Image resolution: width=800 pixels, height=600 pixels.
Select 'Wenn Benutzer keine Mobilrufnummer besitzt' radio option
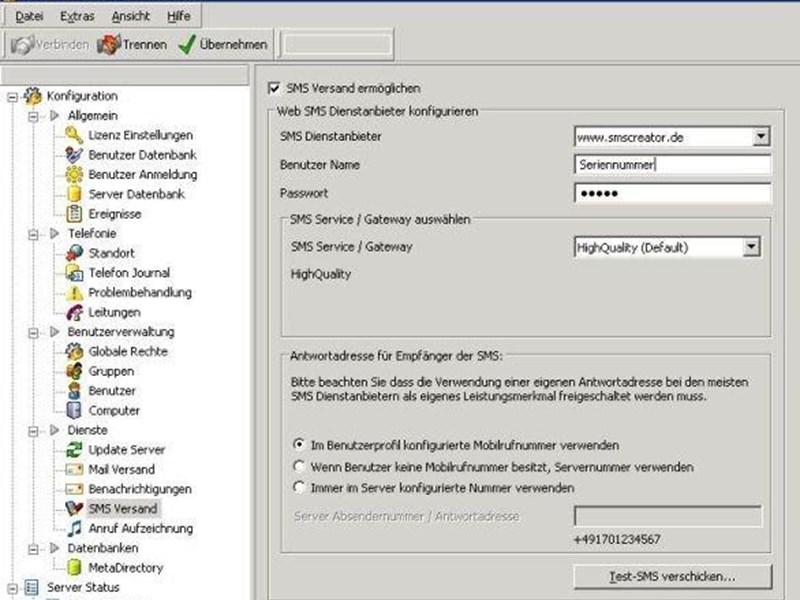point(298,466)
